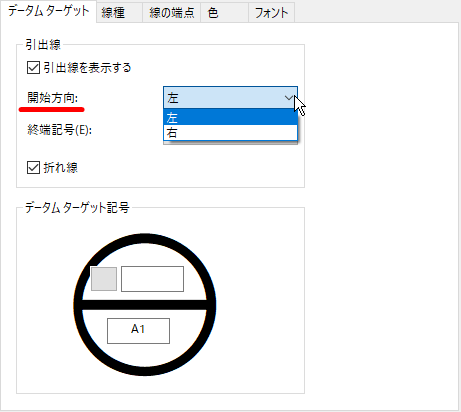Open the 線の端点 tab
The image size is (461, 412).
(171, 13)
